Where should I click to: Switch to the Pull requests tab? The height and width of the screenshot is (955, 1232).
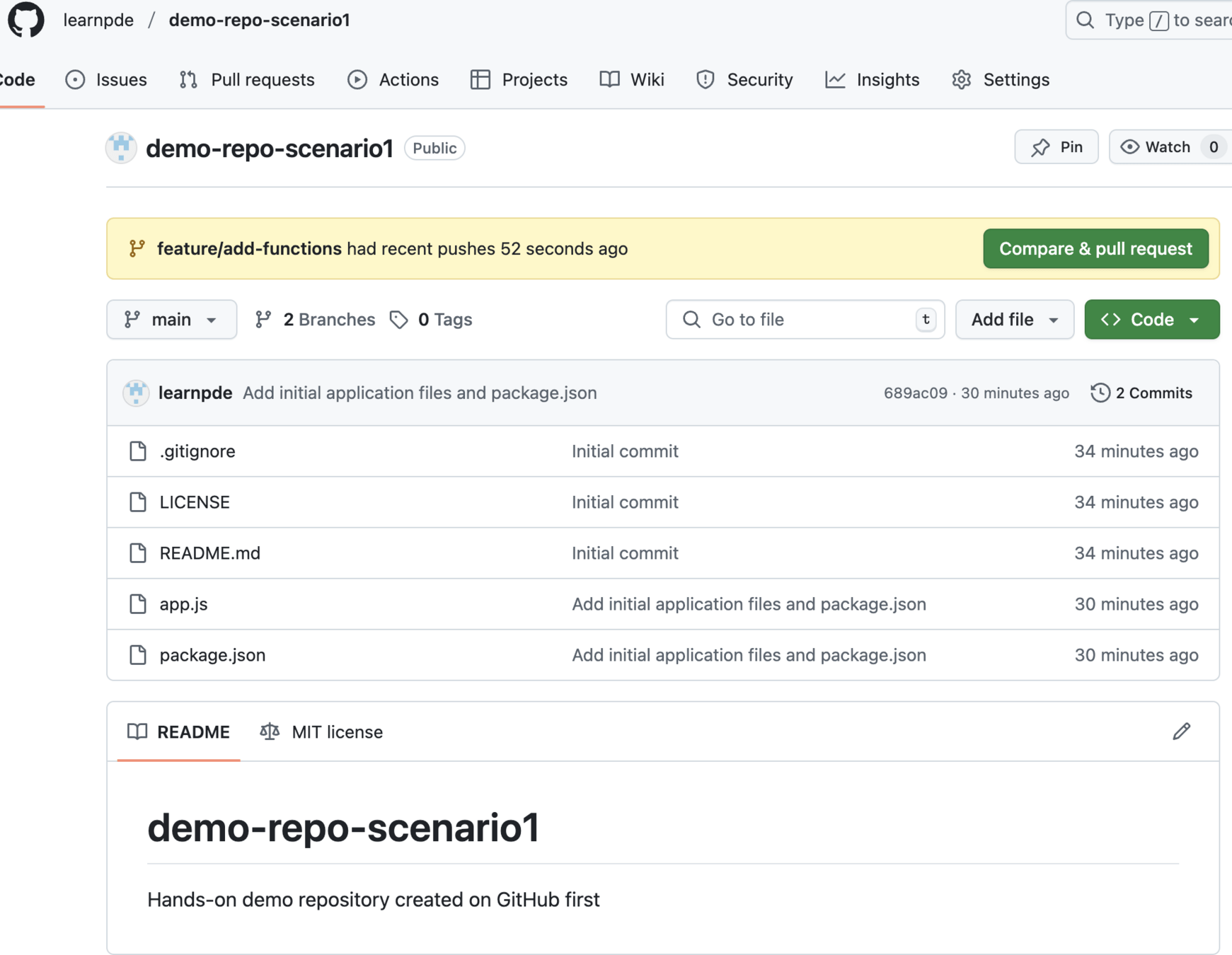[247, 79]
